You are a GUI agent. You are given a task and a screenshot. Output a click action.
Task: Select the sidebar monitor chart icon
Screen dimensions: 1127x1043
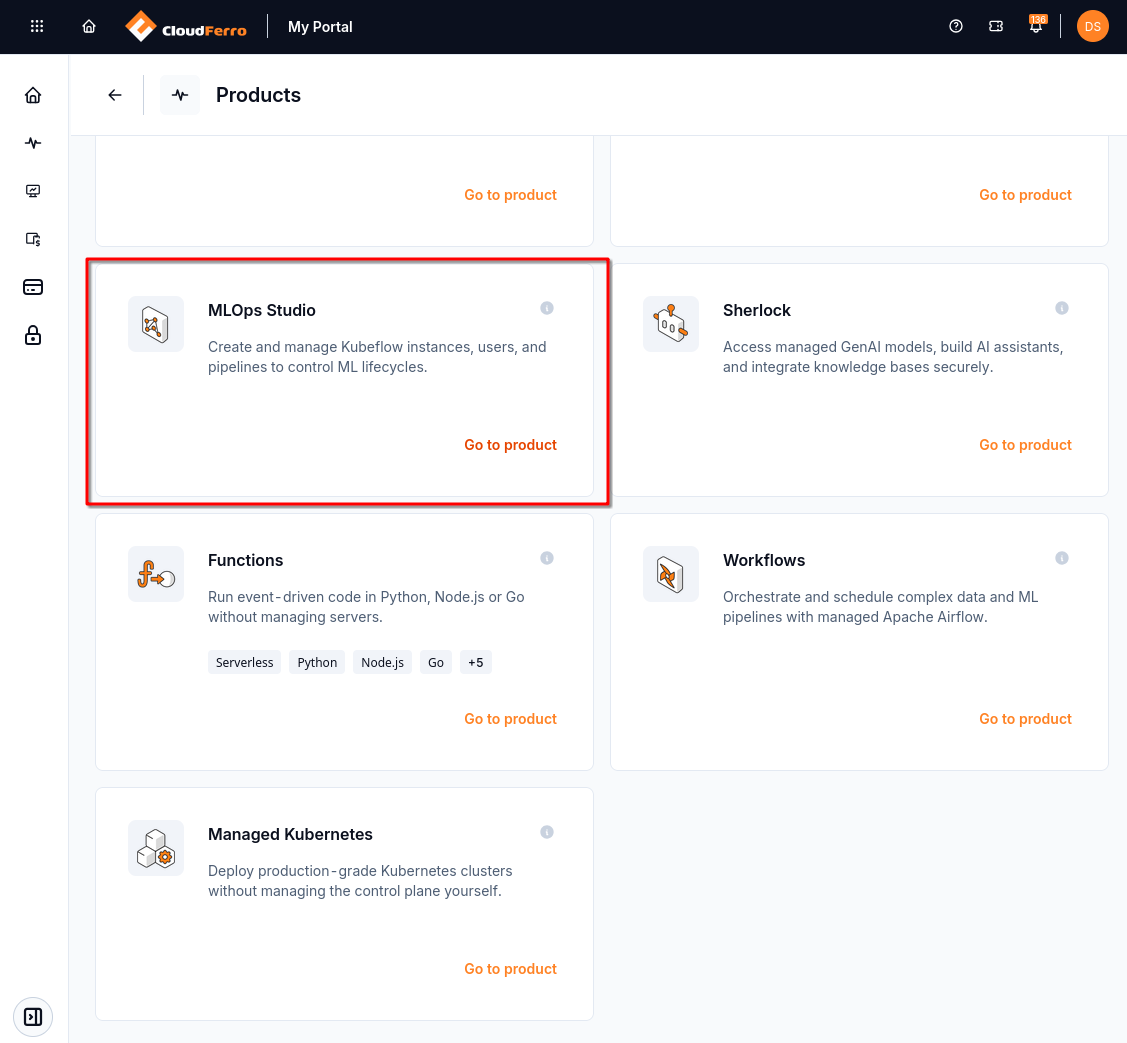coord(33,191)
